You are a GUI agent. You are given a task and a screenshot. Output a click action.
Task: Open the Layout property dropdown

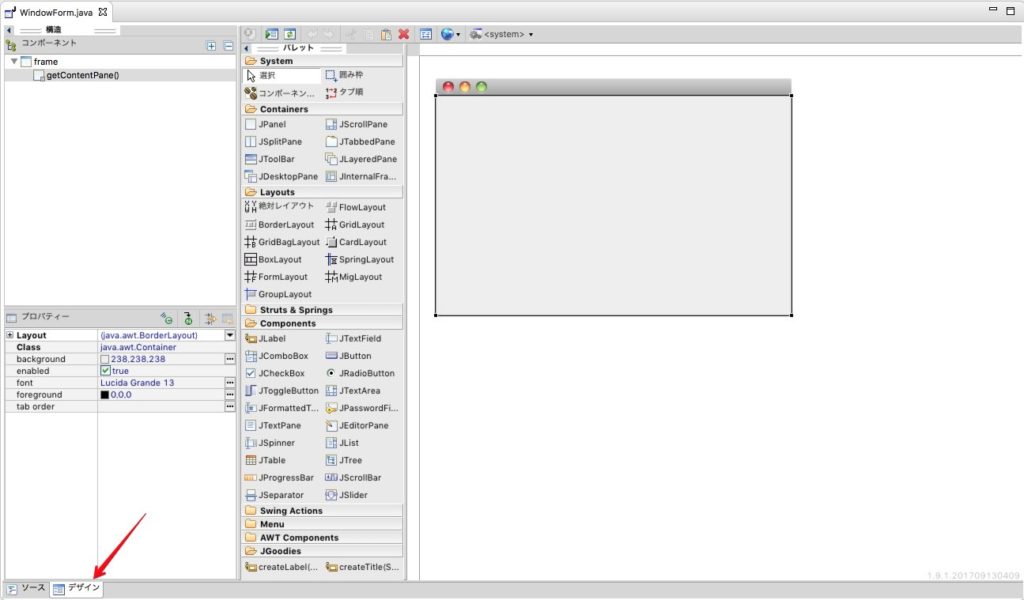[x=231, y=334]
